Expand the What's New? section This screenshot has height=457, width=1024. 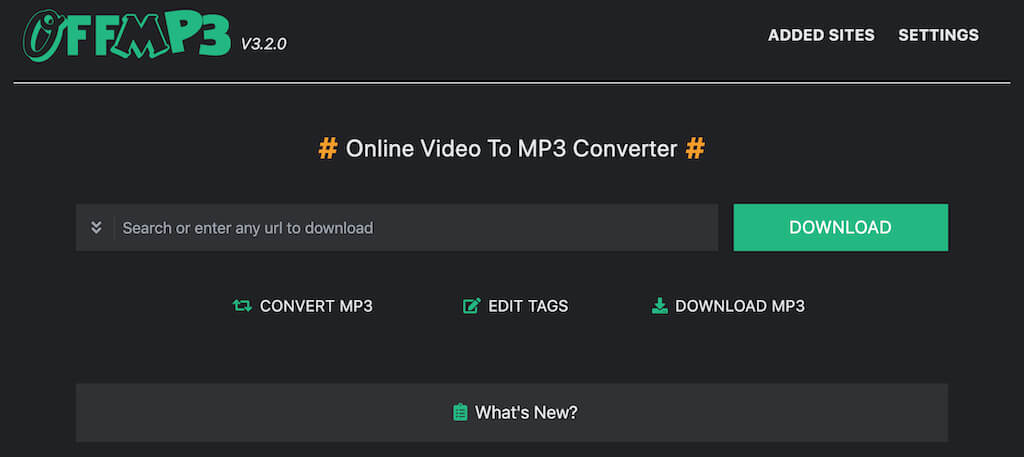[x=512, y=413]
